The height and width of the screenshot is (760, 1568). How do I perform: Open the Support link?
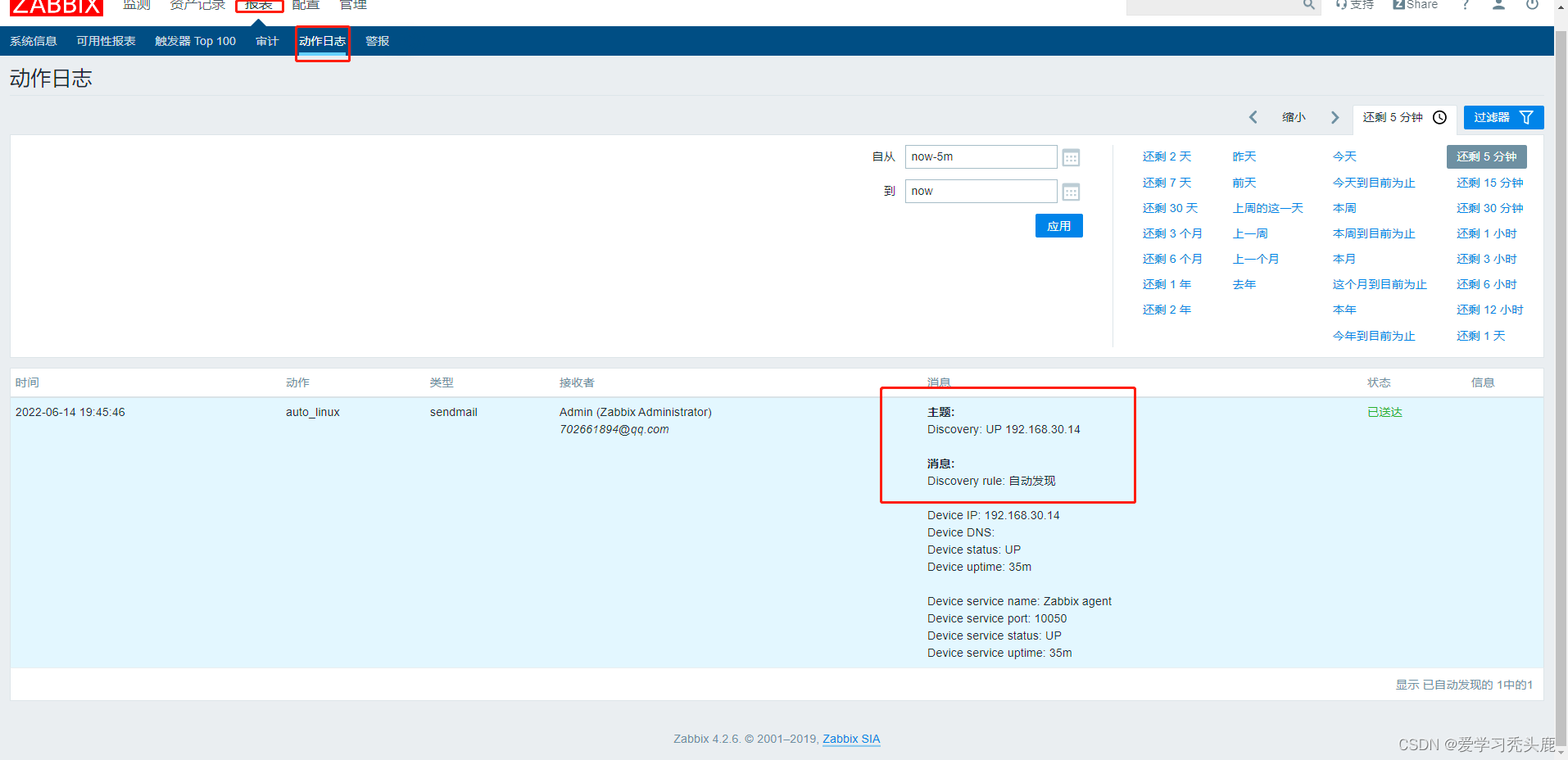click(x=1354, y=5)
